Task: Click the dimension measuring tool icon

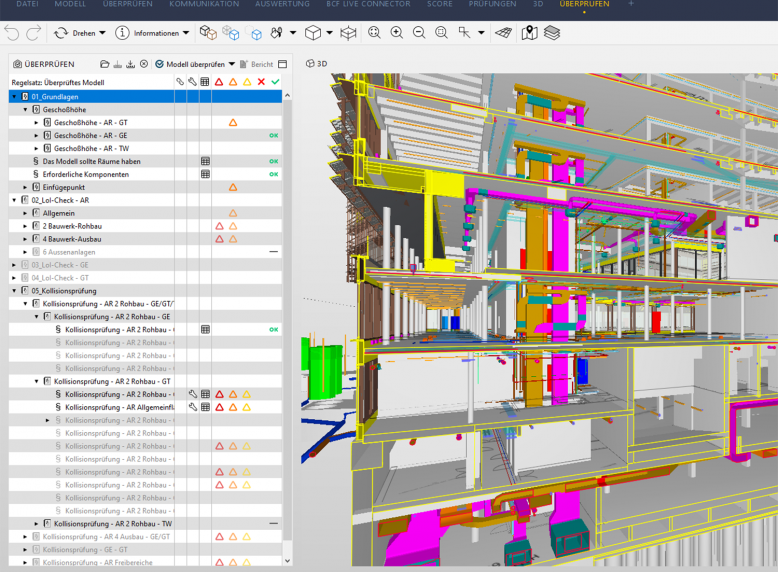Action: pos(464,33)
